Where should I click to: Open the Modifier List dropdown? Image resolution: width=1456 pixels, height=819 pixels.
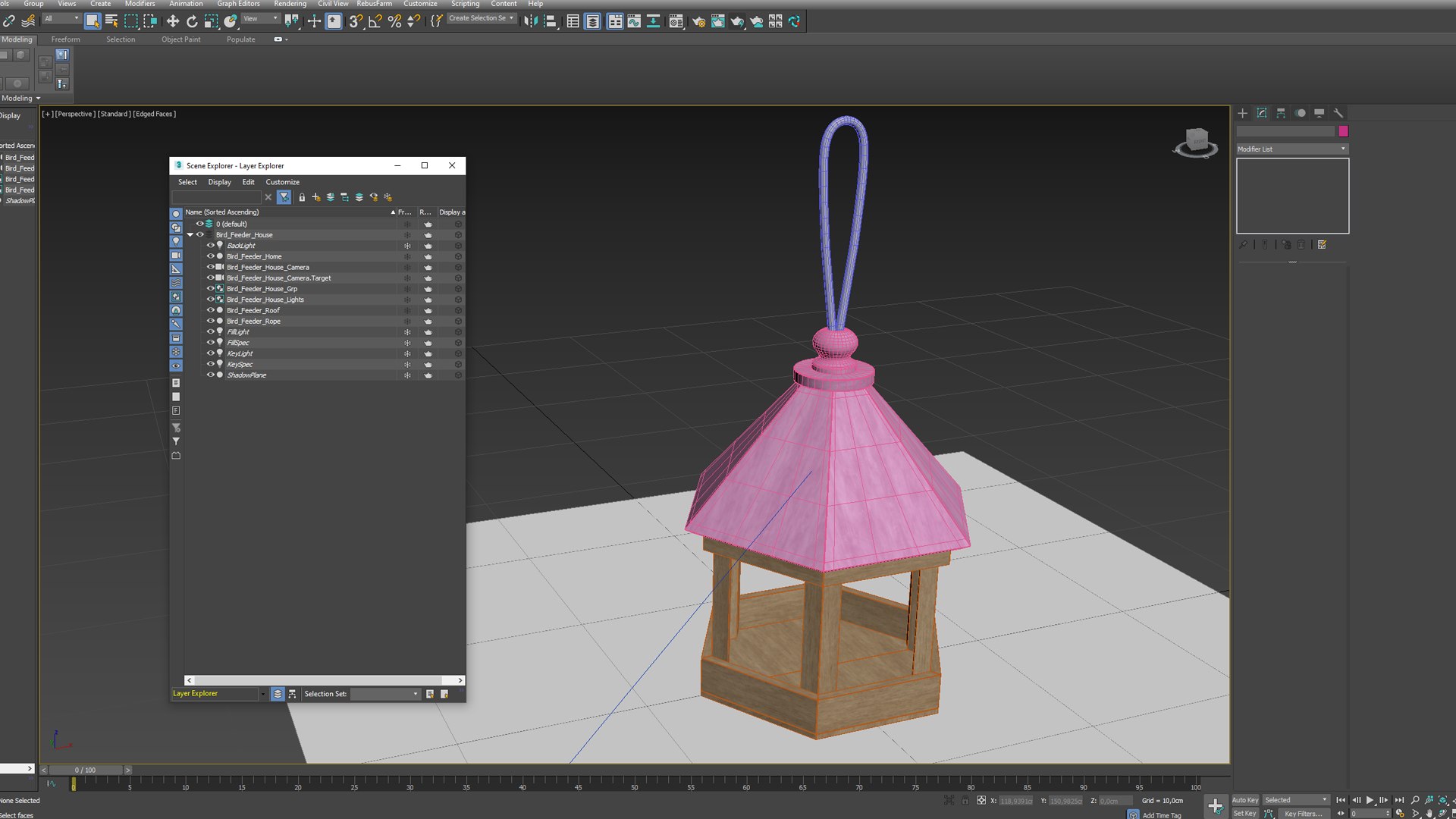pyautogui.click(x=1292, y=149)
